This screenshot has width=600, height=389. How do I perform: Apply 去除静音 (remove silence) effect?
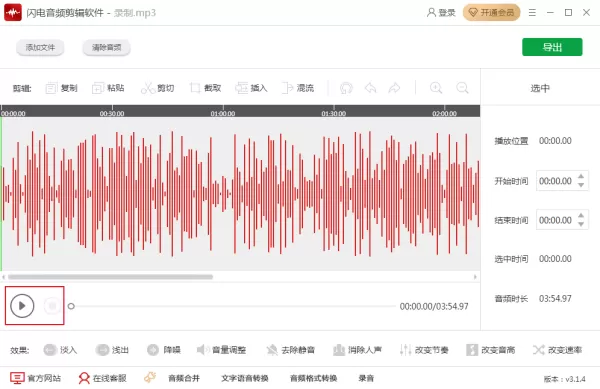290,350
